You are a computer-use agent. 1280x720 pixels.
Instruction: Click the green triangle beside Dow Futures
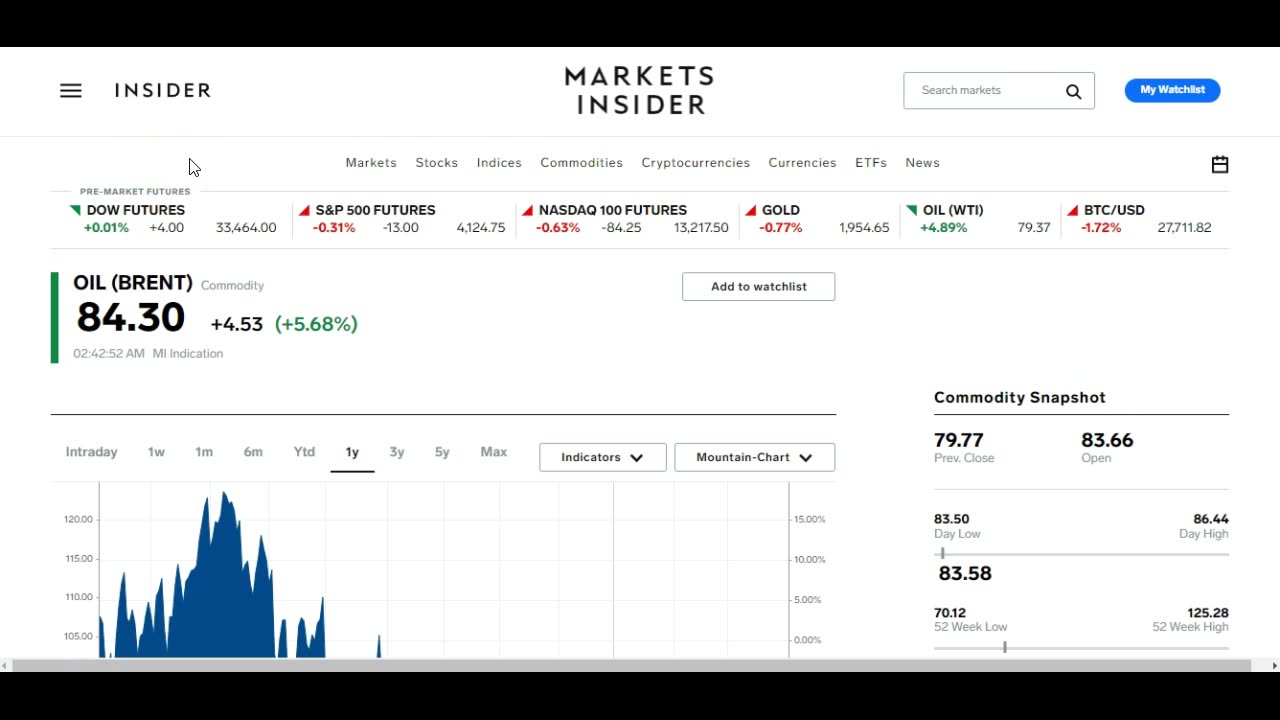pyautogui.click(x=75, y=210)
